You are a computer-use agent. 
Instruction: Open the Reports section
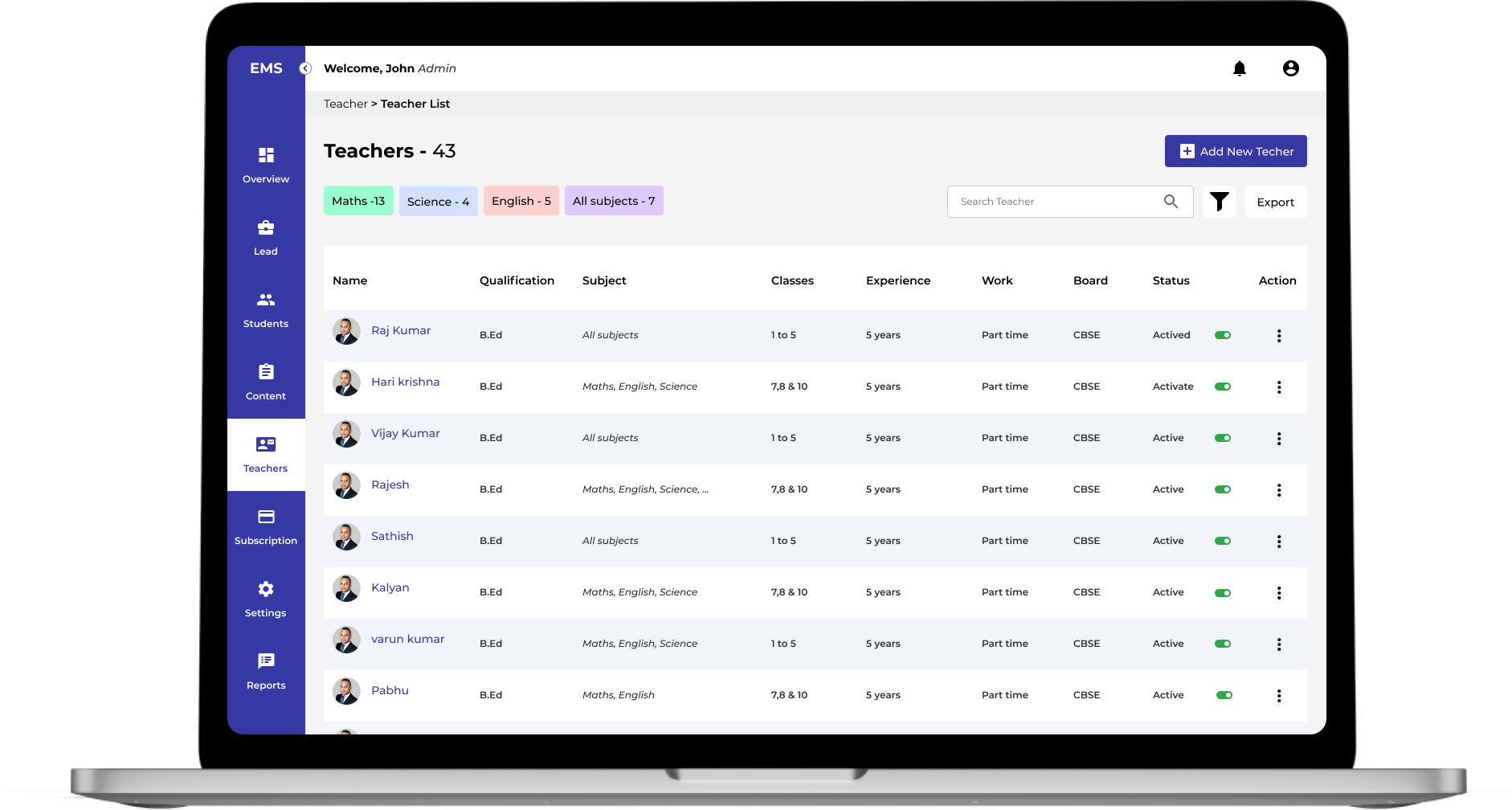click(x=266, y=672)
